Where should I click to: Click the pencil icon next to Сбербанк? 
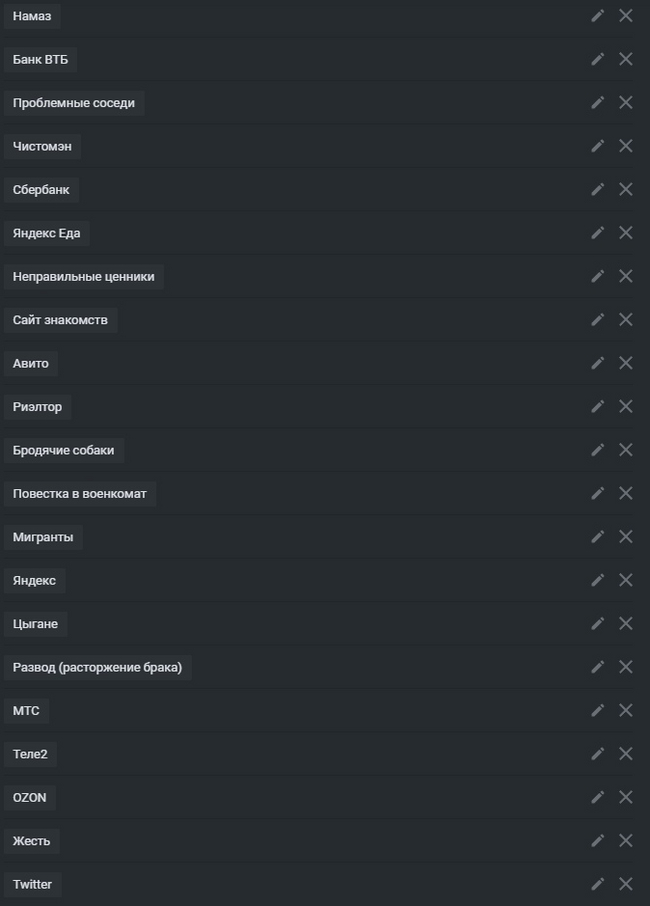[x=598, y=189]
